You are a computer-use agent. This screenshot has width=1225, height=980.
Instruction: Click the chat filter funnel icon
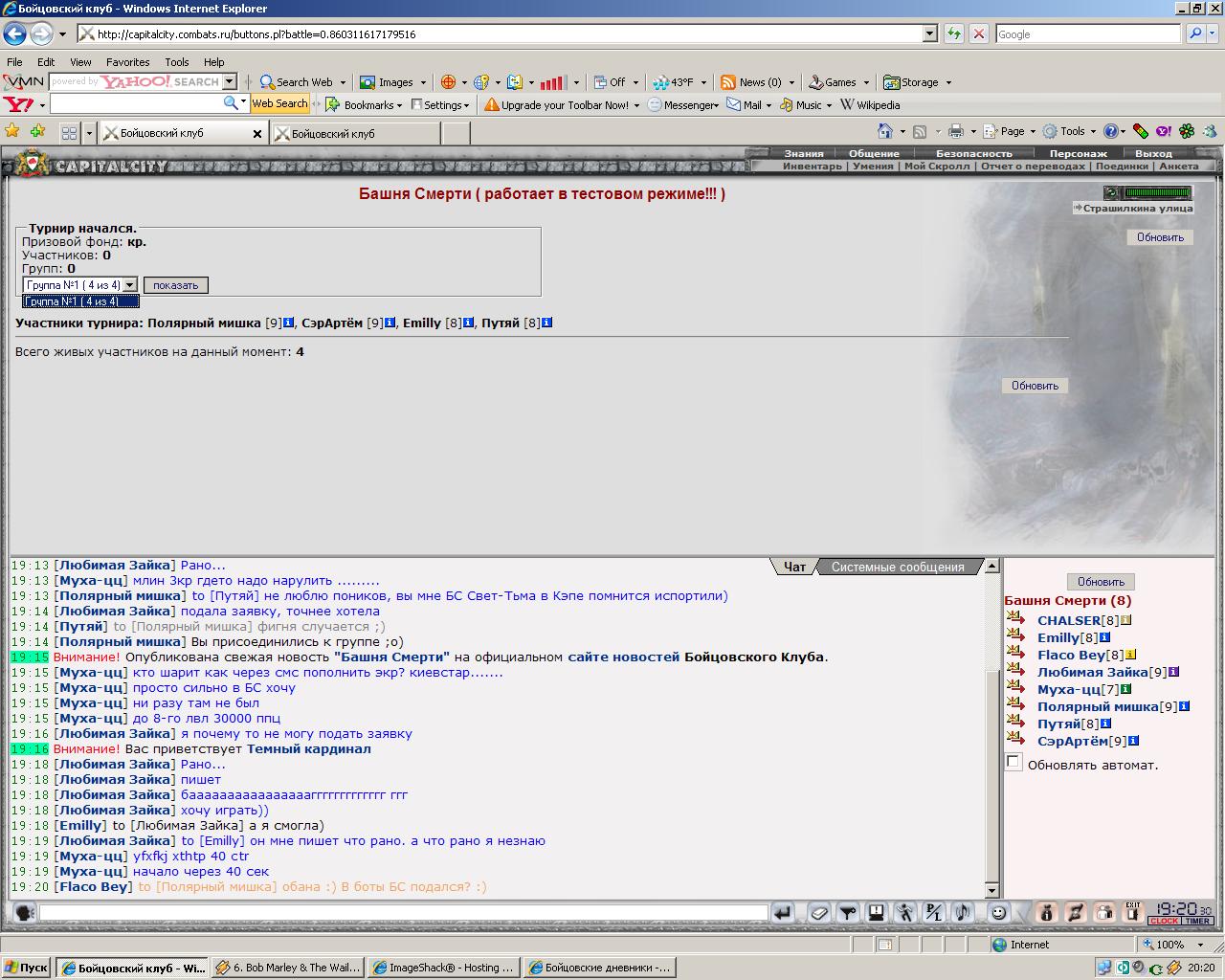click(848, 913)
